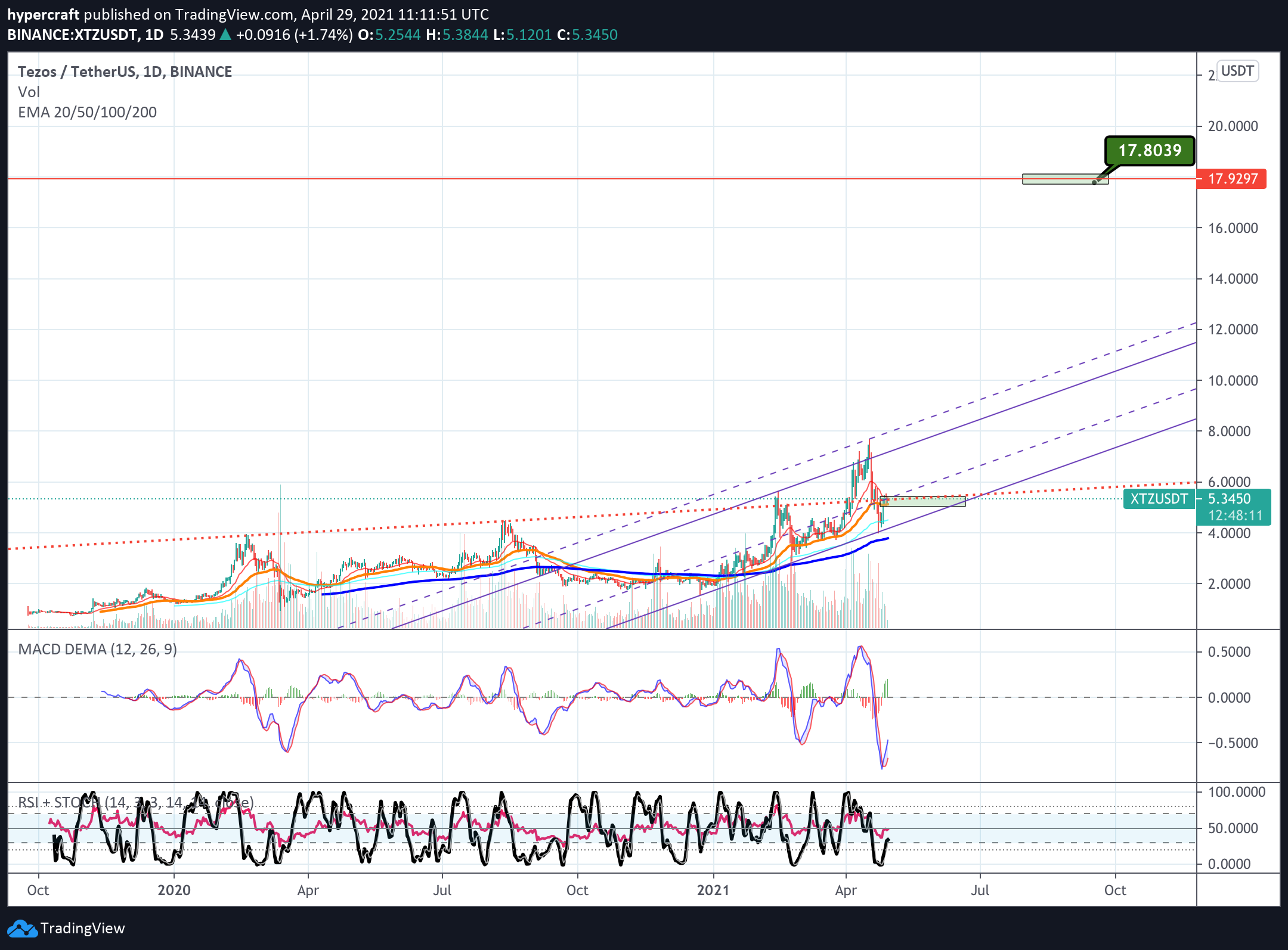1288x950 pixels.
Task: Click the 2.0000 price axis label
Action: click(x=1229, y=584)
